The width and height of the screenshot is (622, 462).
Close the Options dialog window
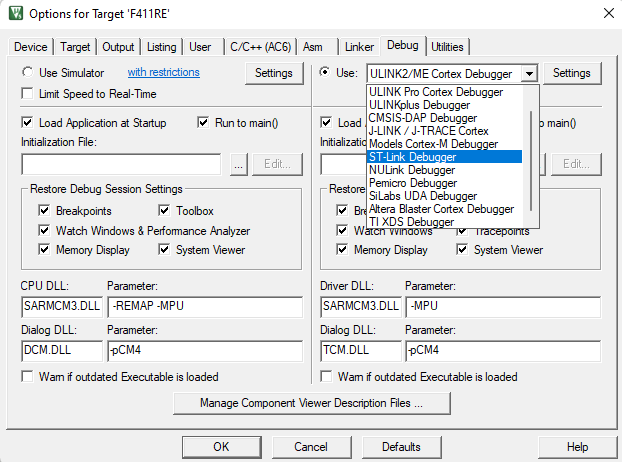point(603,13)
